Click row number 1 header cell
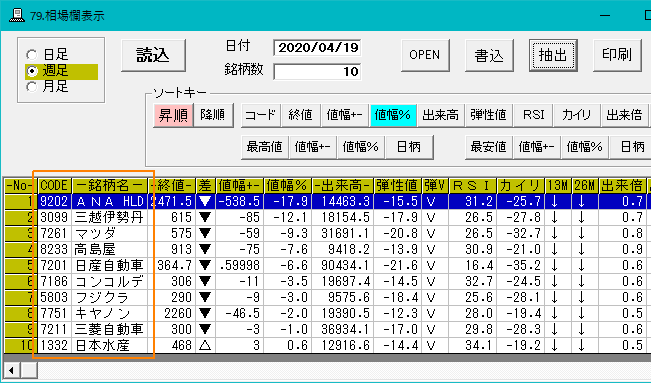This screenshot has width=651, height=383. click(x=20, y=201)
